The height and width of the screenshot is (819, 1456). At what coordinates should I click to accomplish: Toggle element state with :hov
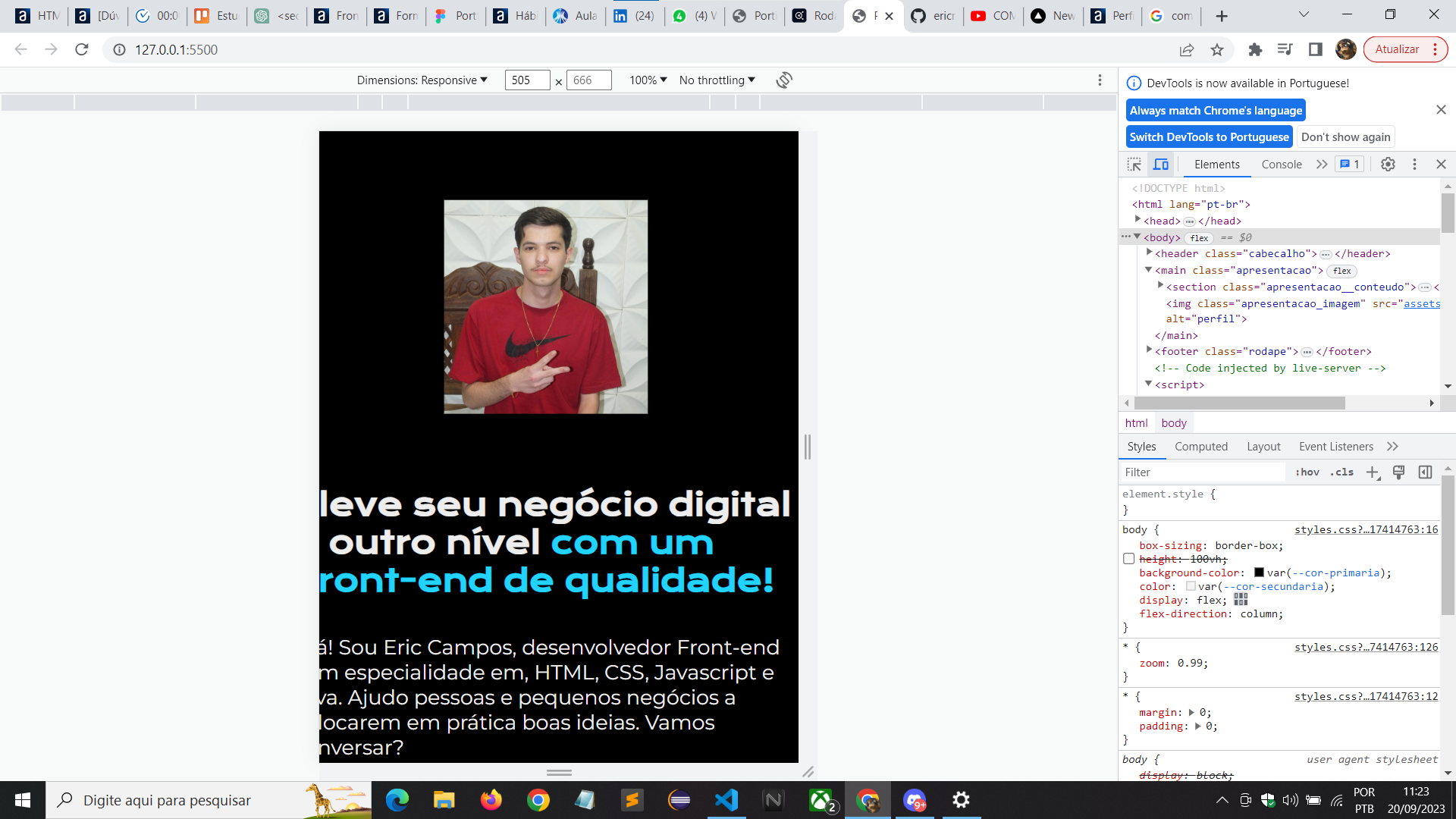1307,472
